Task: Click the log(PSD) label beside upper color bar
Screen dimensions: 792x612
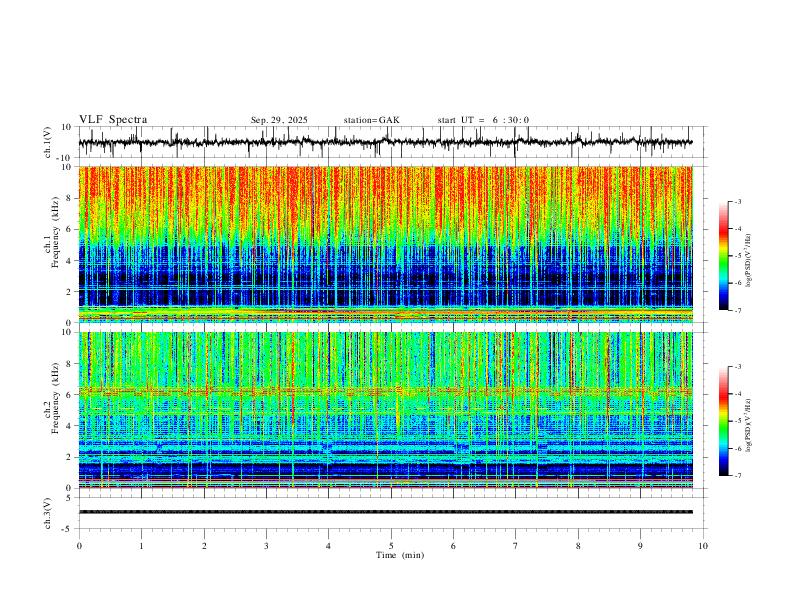Action: 749,260
